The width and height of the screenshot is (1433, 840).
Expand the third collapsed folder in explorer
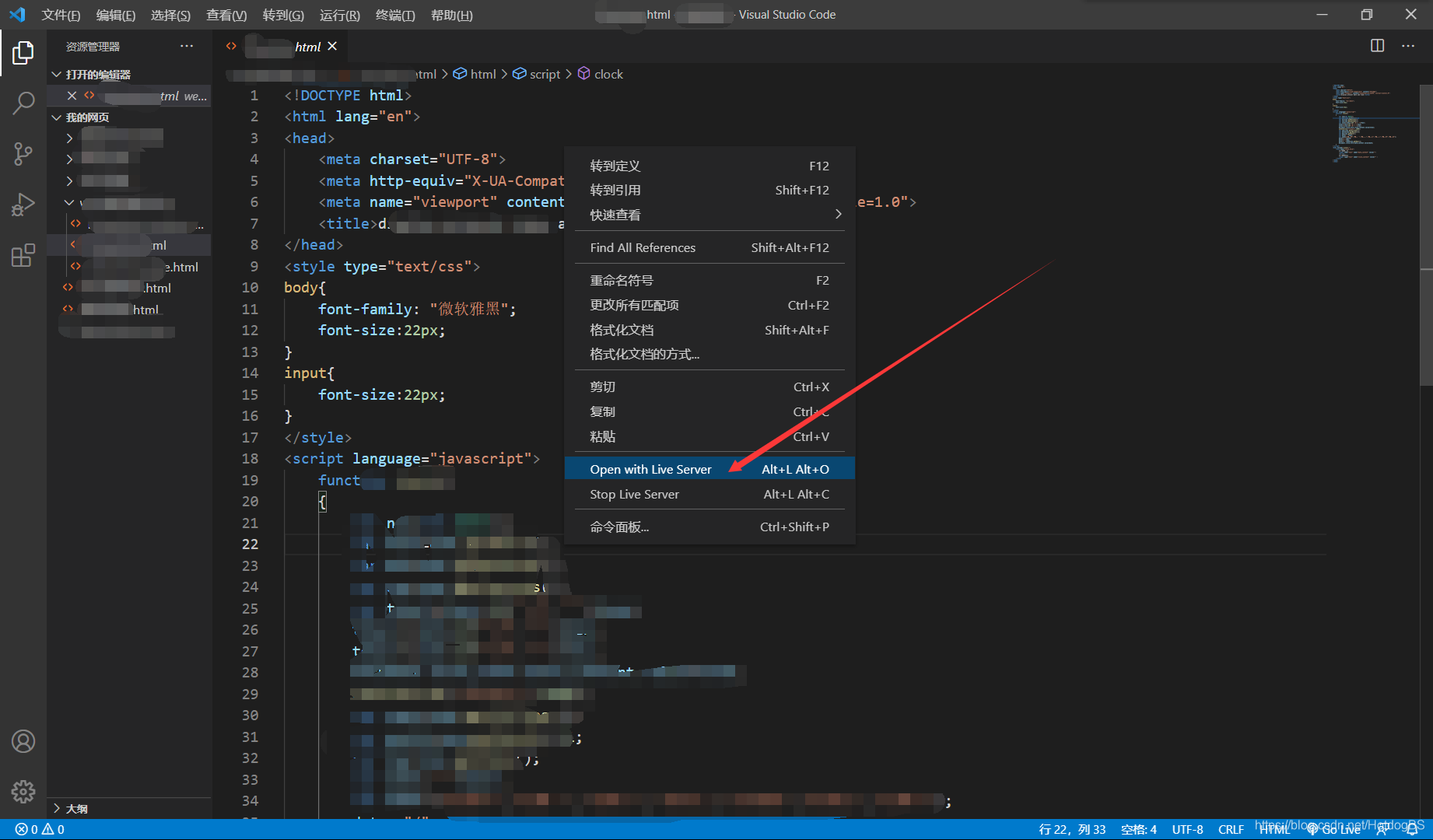pyautogui.click(x=69, y=181)
